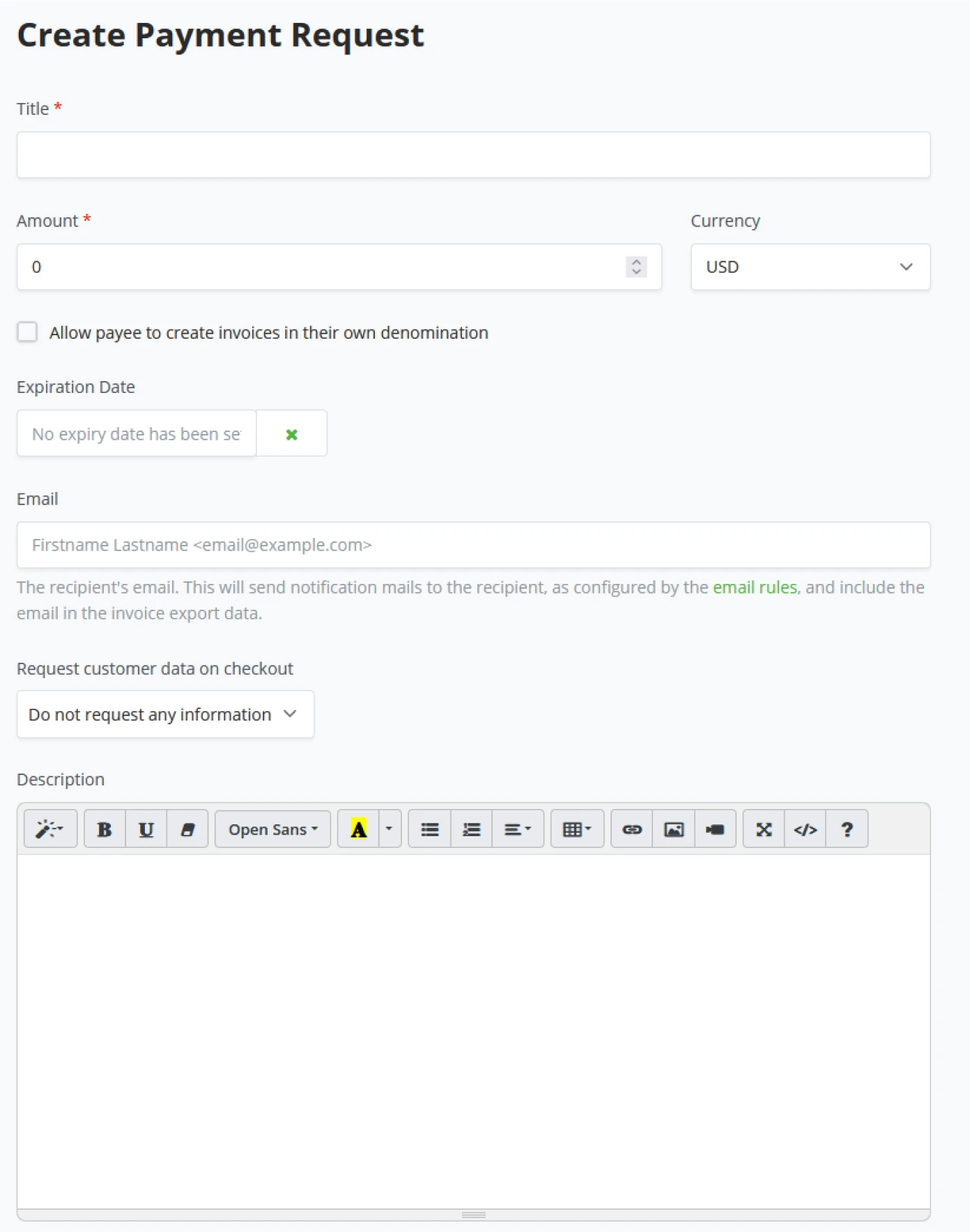Screen dimensions: 970x1232
Task: Insert a video into the description
Action: coord(715,829)
